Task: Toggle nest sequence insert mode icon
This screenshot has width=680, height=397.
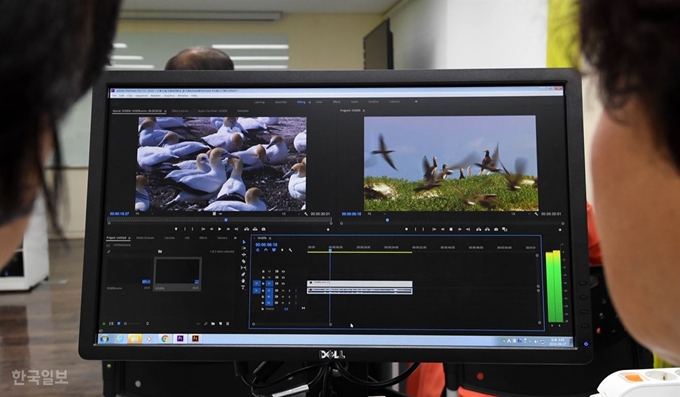Action: point(258,250)
